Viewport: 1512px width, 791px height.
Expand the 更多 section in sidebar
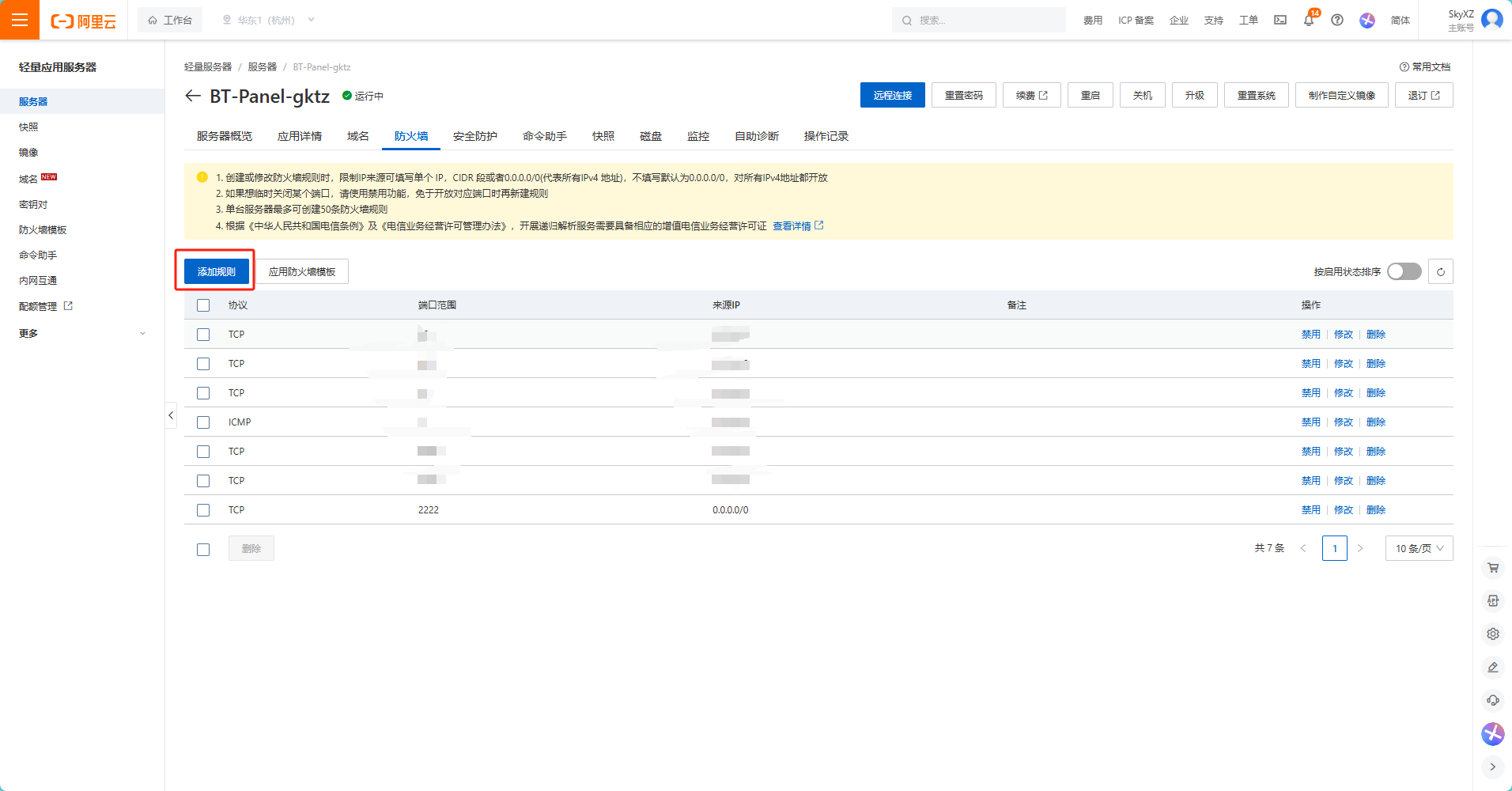(x=82, y=334)
